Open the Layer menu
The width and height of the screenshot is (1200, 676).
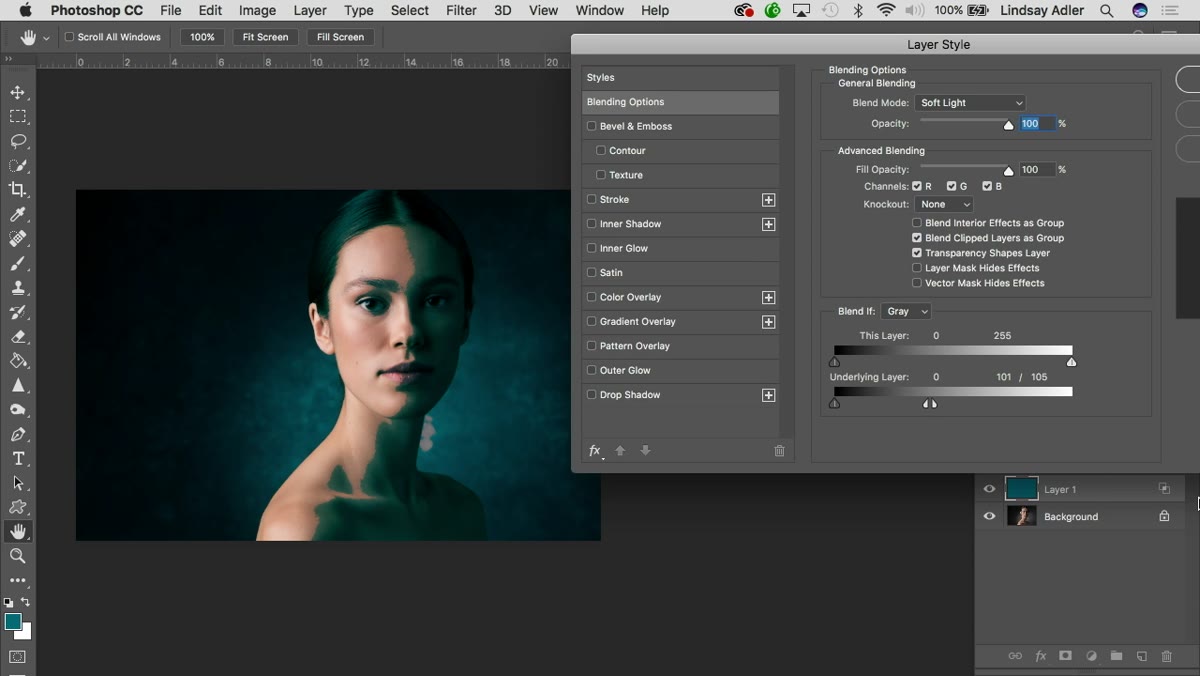pyautogui.click(x=310, y=10)
